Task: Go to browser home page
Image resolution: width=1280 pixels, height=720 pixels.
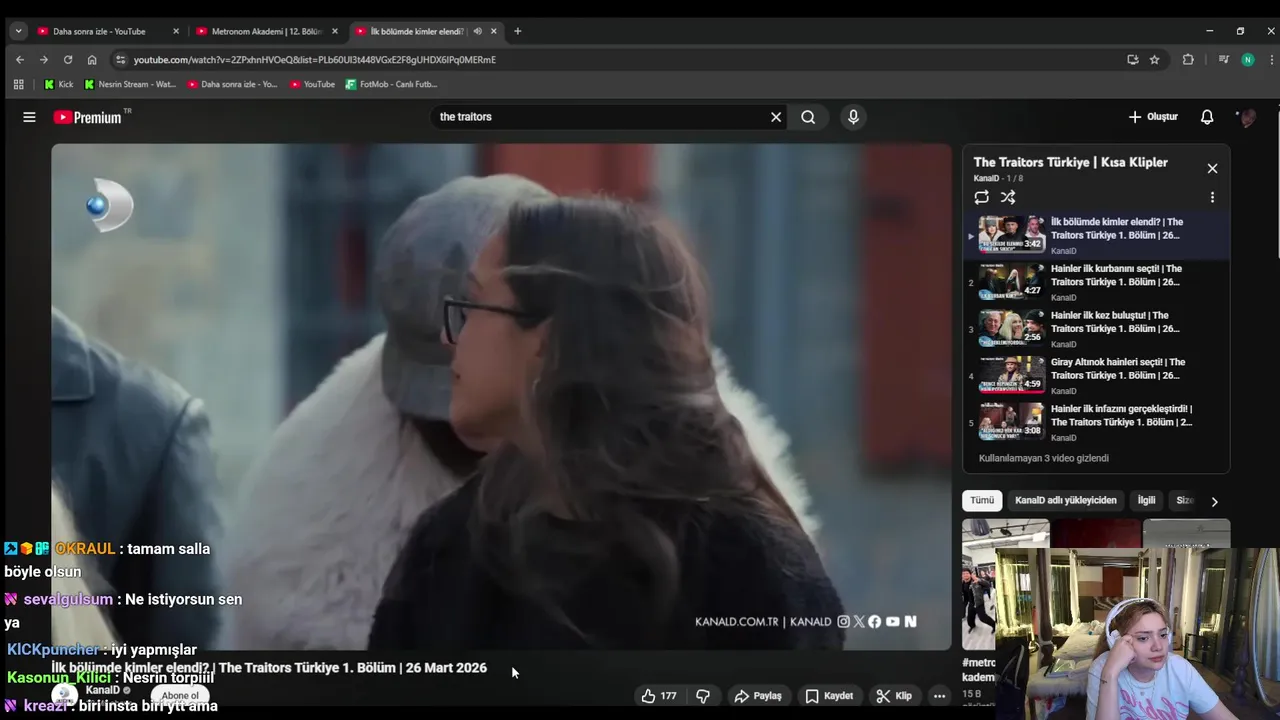Action: point(92,60)
